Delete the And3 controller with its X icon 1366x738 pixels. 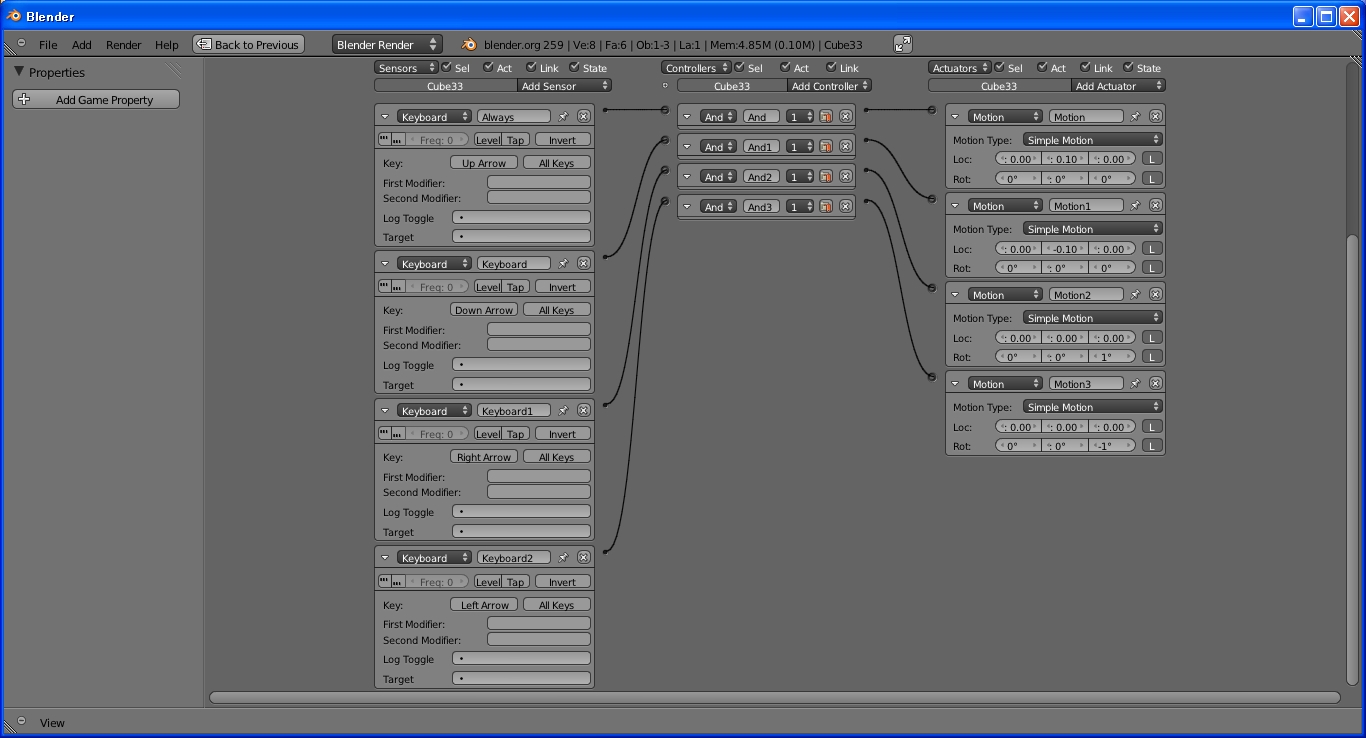845,206
